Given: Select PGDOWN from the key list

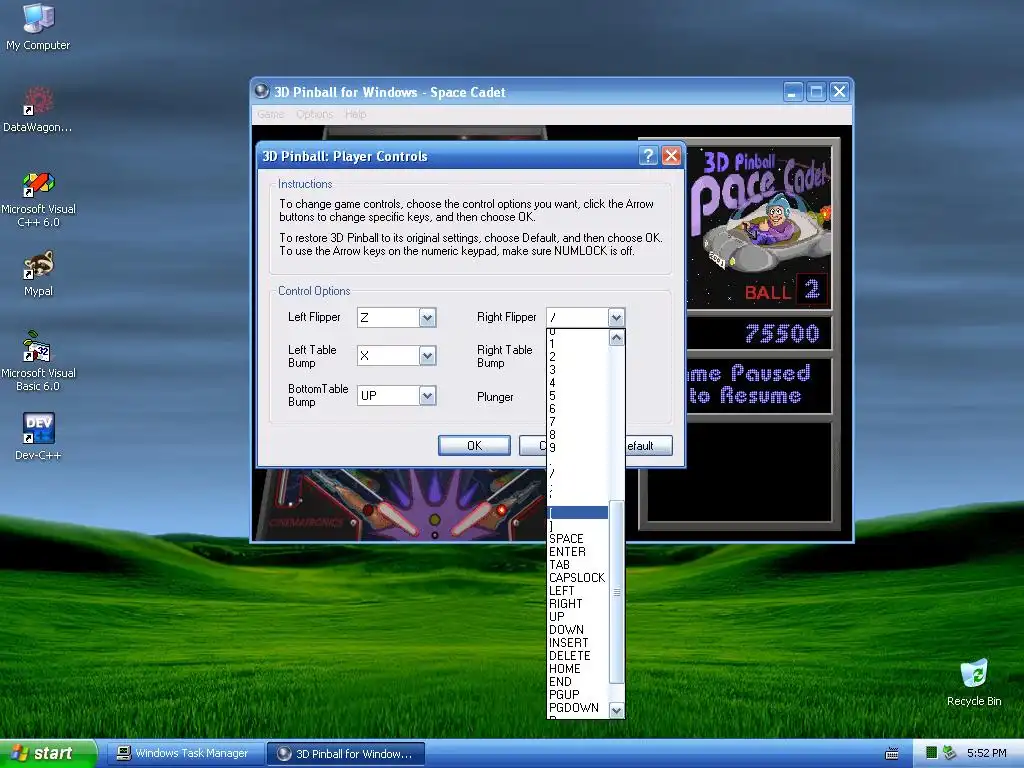Looking at the screenshot, I should [x=577, y=708].
